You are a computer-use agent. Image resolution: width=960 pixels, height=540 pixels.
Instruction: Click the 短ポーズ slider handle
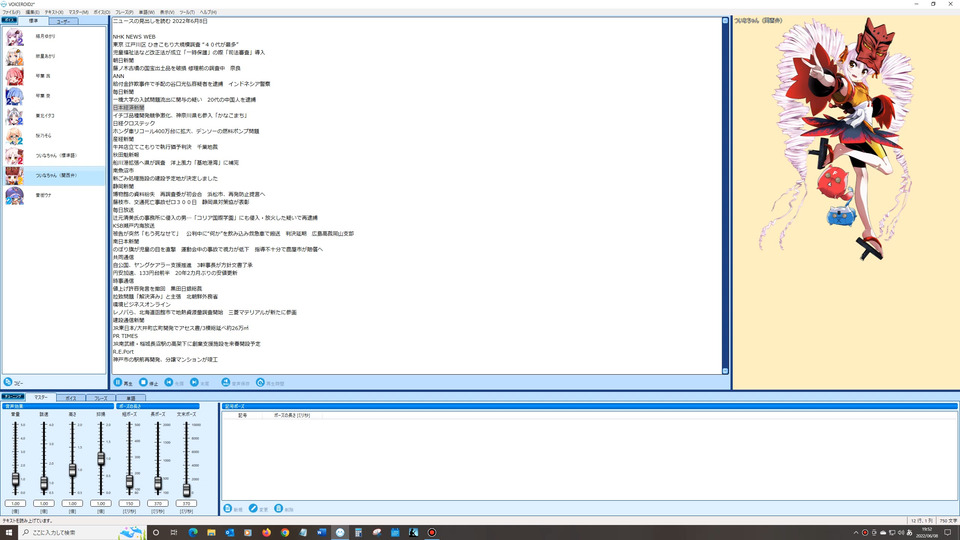click(x=129, y=482)
